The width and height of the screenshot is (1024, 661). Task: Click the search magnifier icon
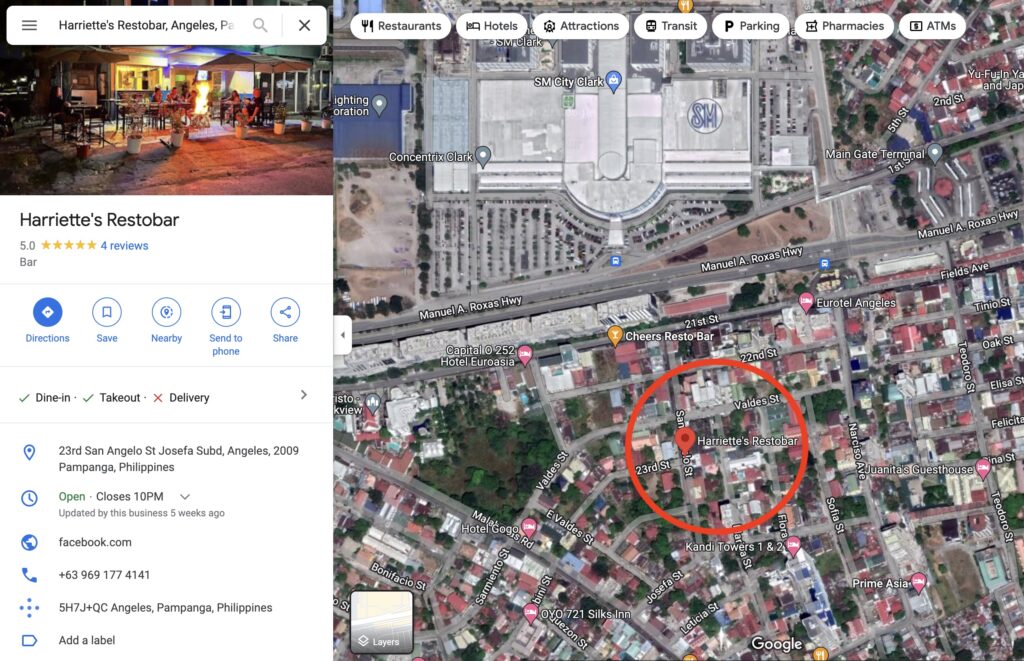260,25
